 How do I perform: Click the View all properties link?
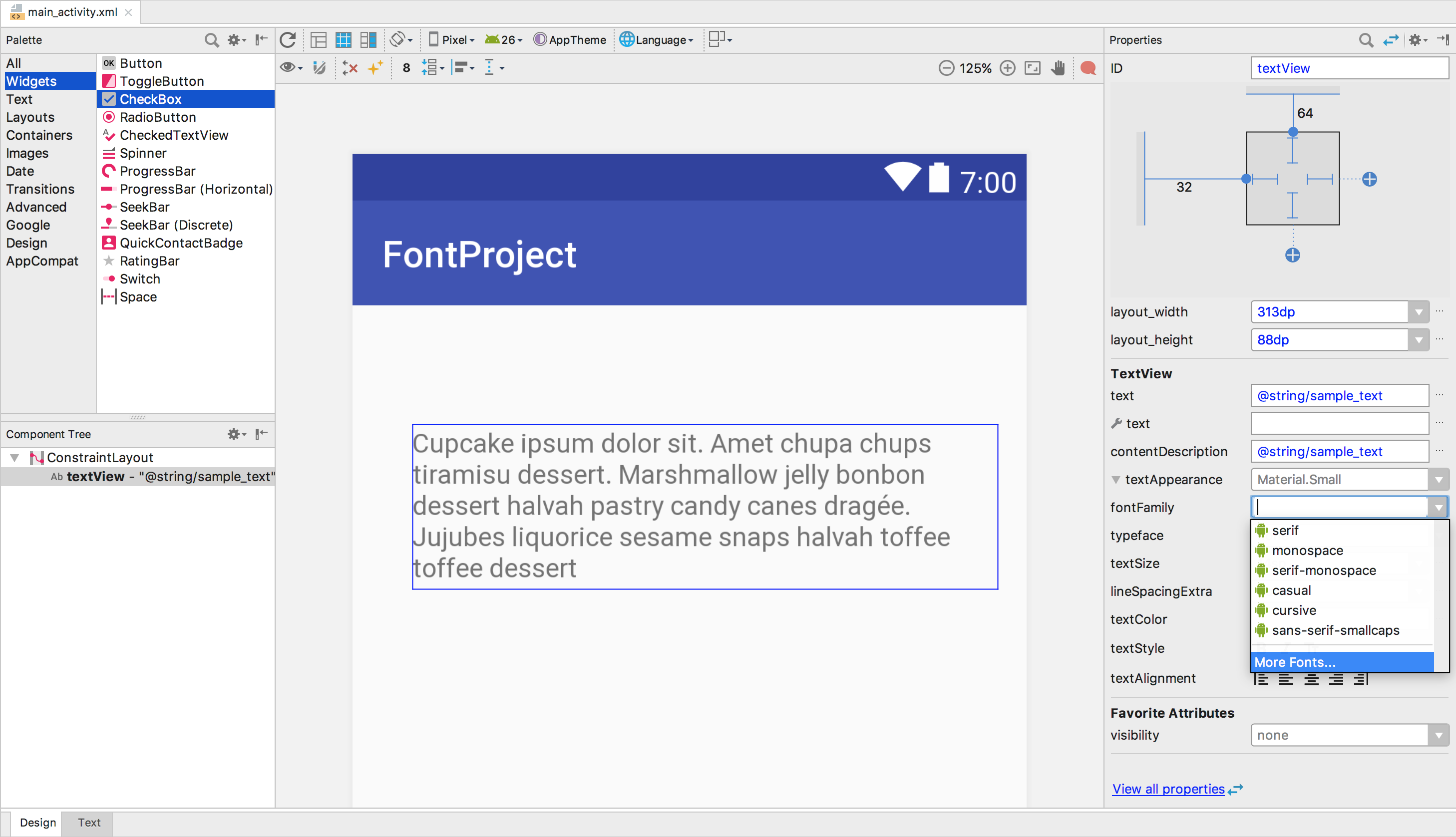pos(1168,789)
